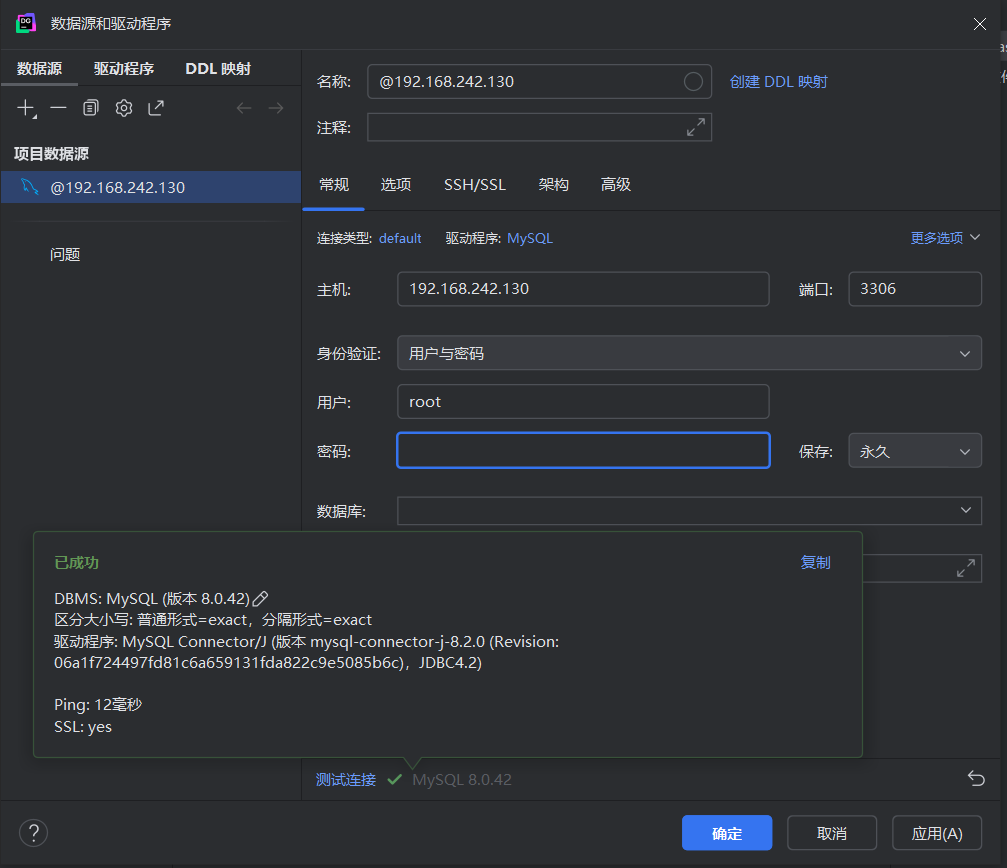Click the 创建 DDL 映射 link
Image resolution: width=1007 pixels, height=868 pixels.
778,82
